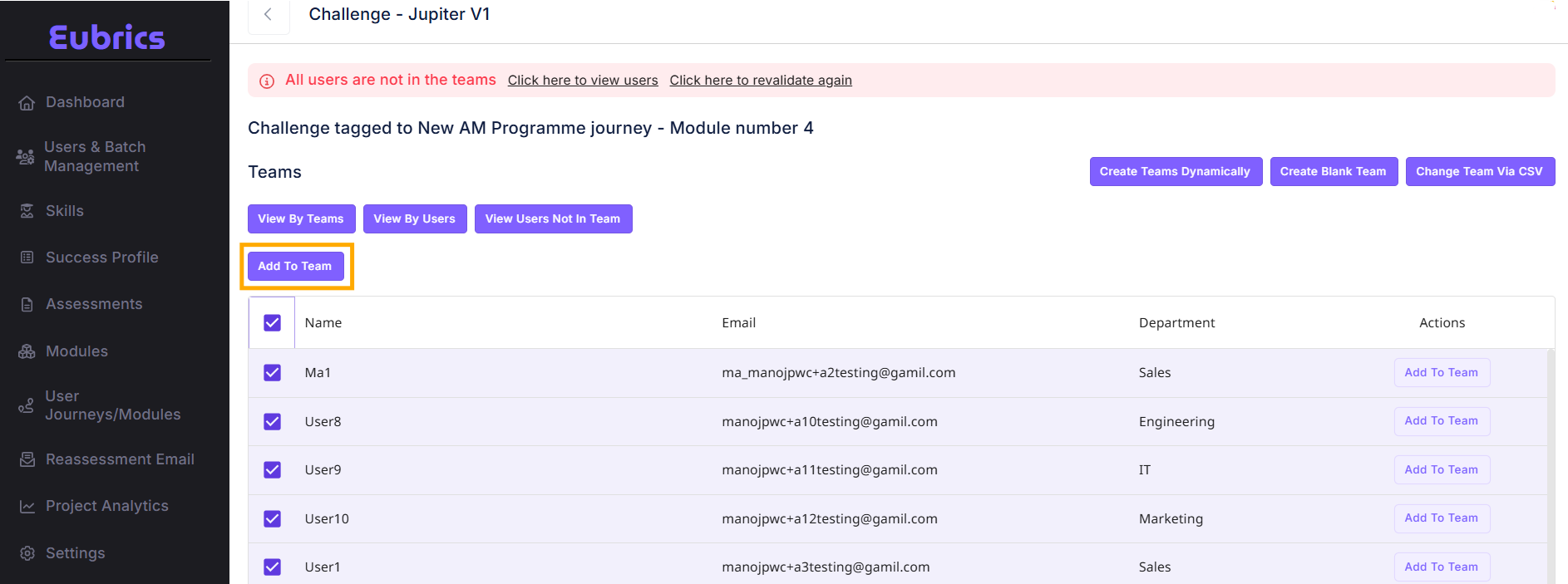Click the Project Analytics chart icon

click(27, 507)
